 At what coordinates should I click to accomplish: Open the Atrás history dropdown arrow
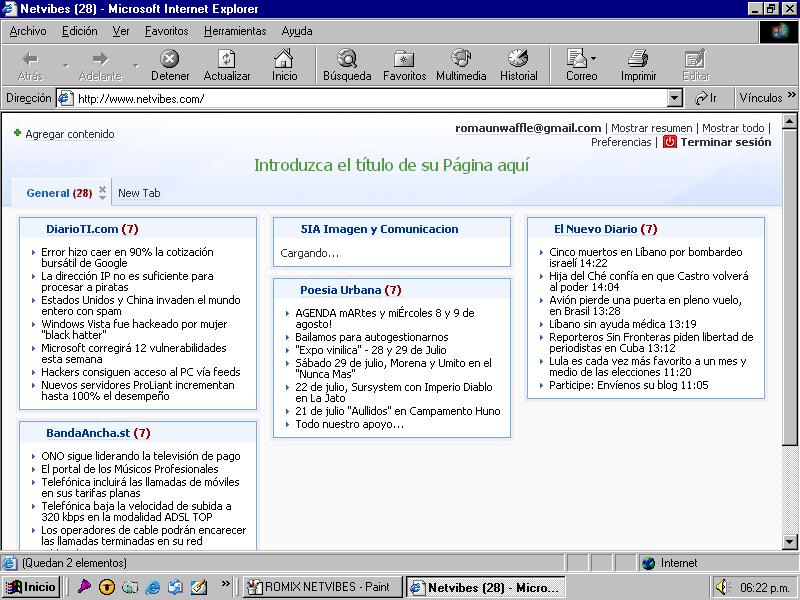(65, 66)
